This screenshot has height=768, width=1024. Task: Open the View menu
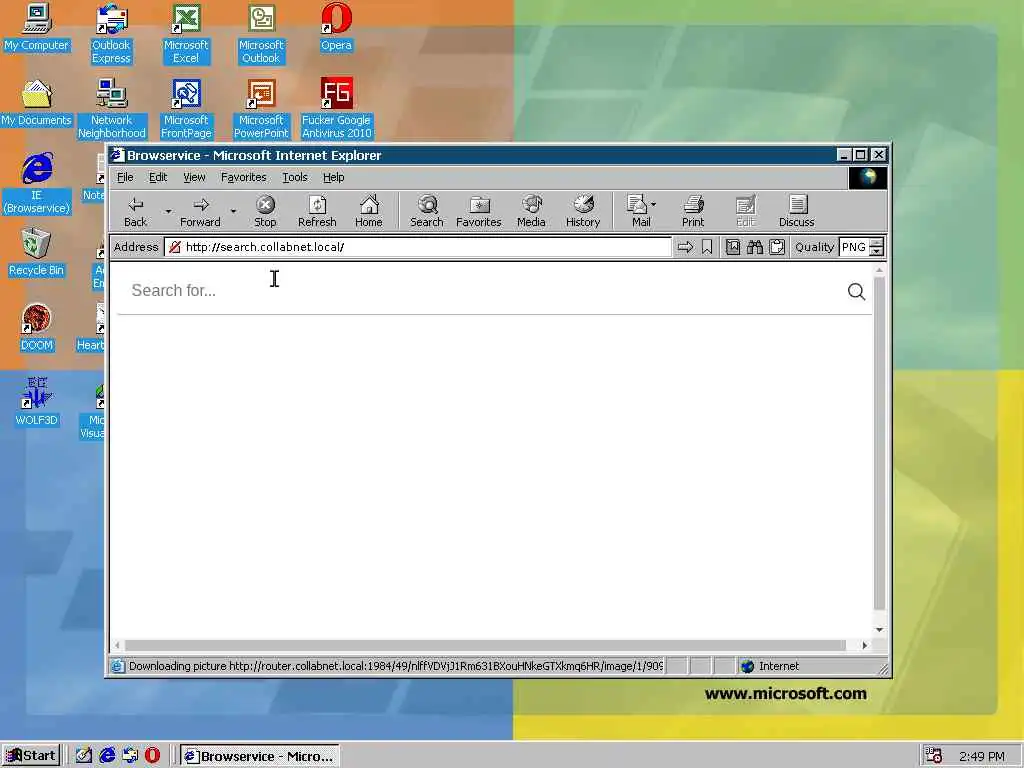[194, 177]
